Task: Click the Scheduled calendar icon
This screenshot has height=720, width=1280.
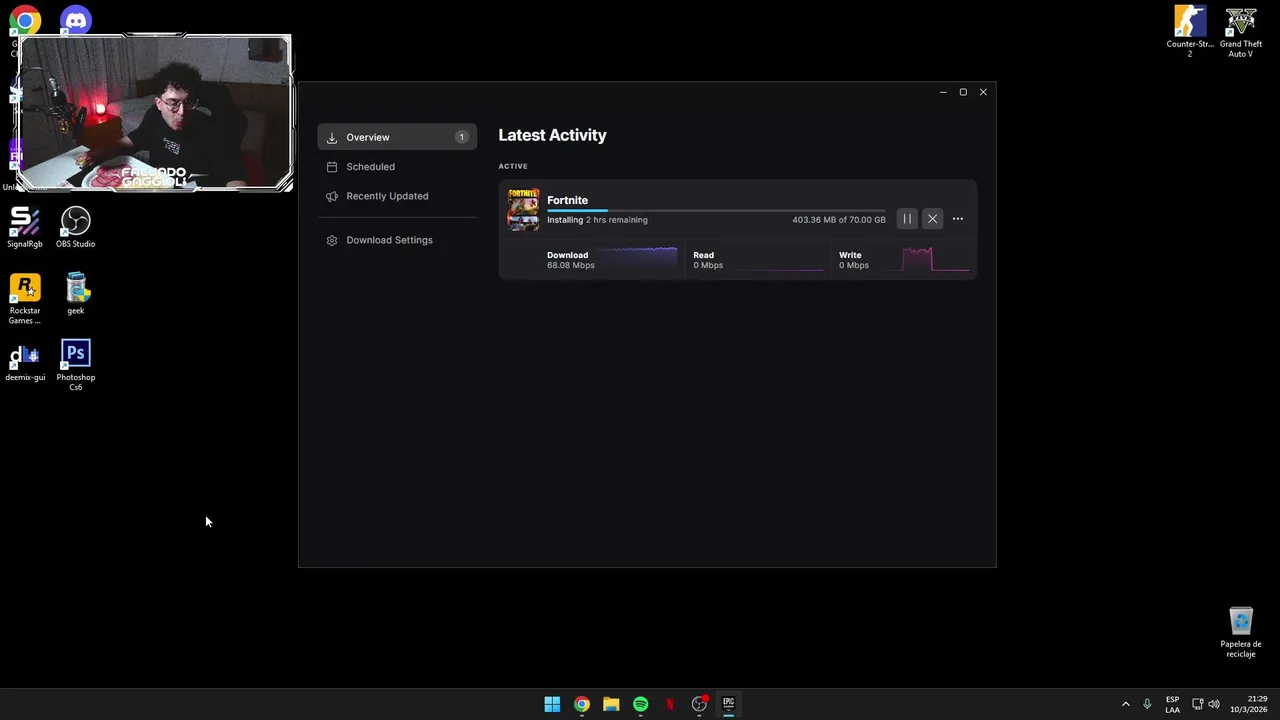Action: (x=332, y=167)
